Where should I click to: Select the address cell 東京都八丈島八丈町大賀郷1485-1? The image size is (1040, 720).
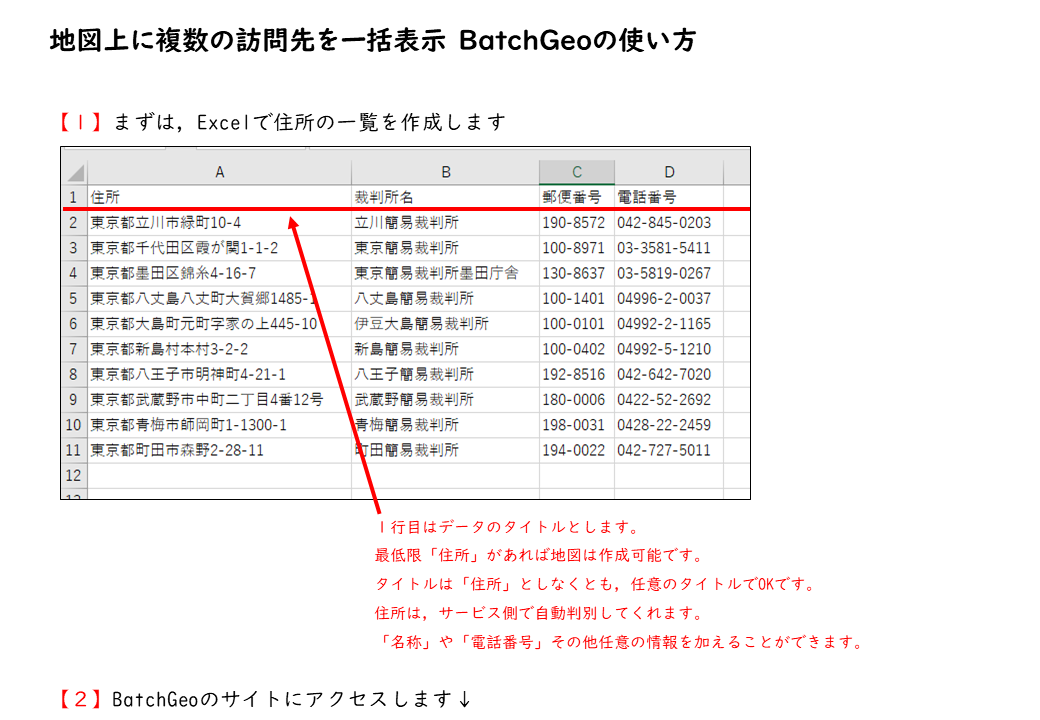(220, 298)
